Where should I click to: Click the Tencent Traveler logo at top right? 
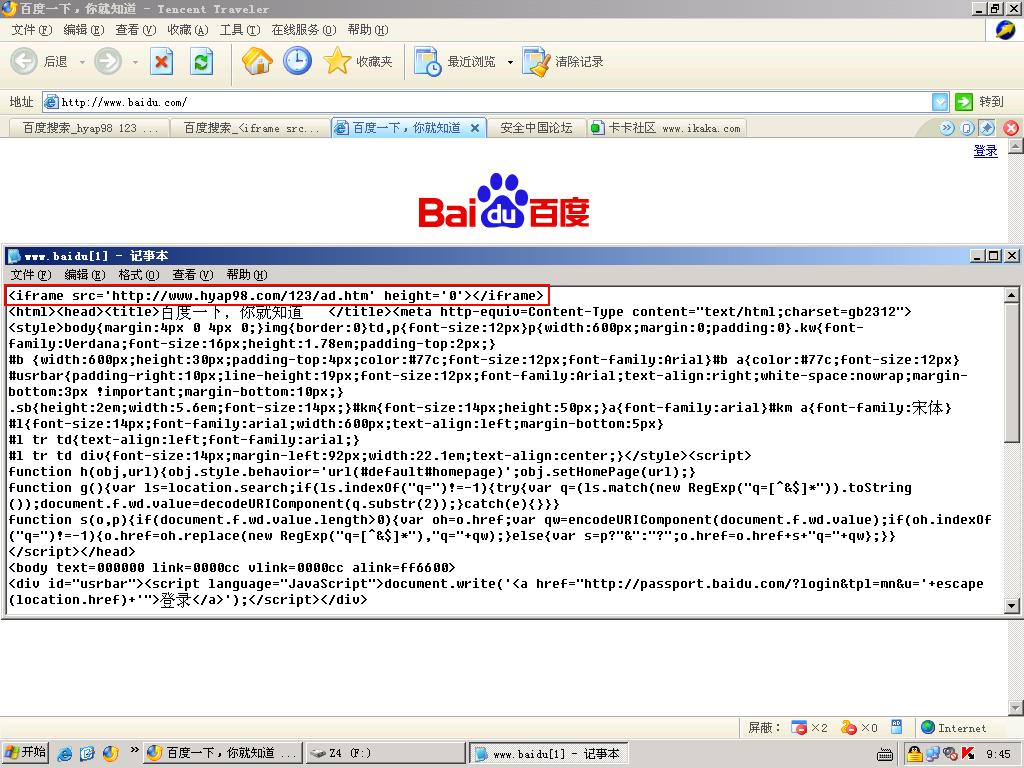pyautogui.click(x=1005, y=30)
